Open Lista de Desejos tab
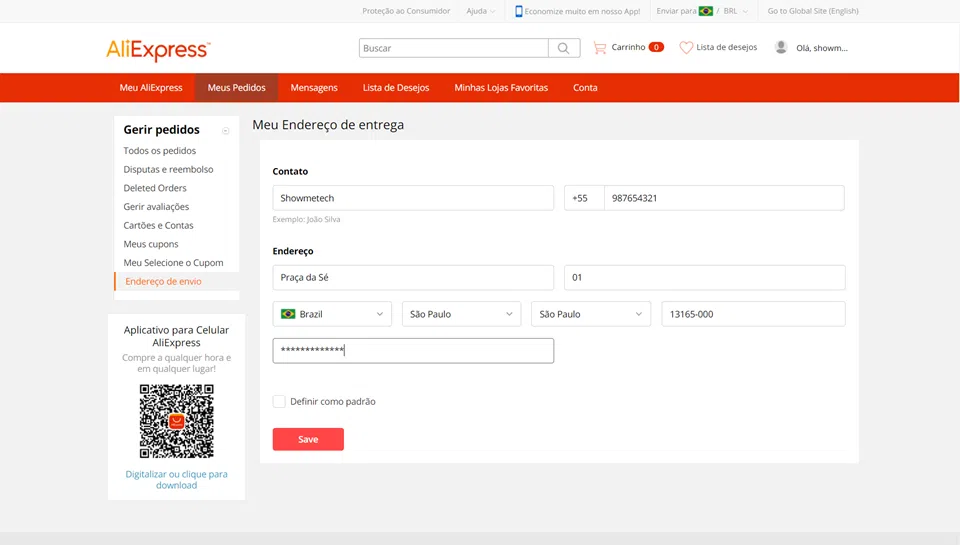This screenshot has width=960, height=545. point(396,88)
